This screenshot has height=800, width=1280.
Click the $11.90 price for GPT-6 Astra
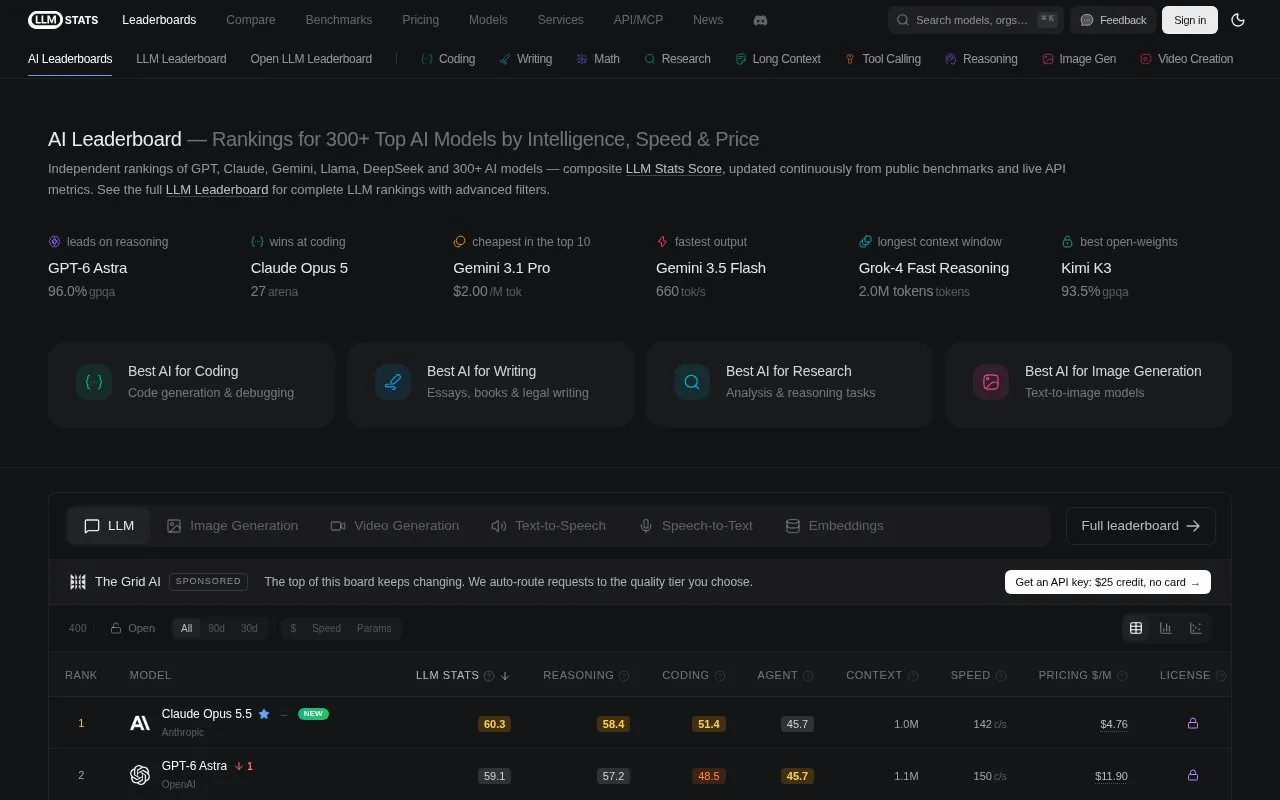[1111, 776]
